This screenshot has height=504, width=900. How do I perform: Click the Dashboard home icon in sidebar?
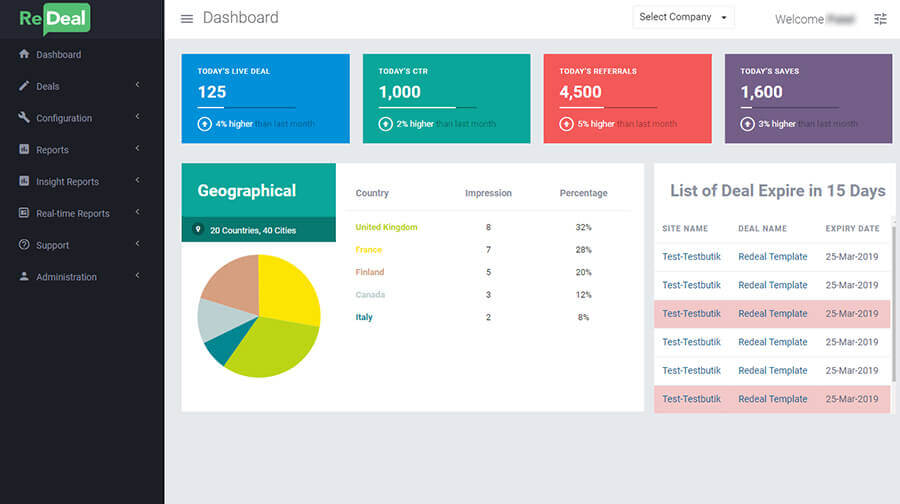24,54
